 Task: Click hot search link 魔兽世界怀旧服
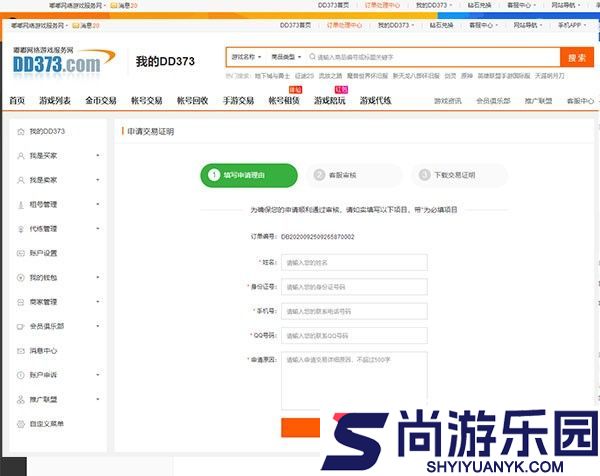(x=367, y=76)
